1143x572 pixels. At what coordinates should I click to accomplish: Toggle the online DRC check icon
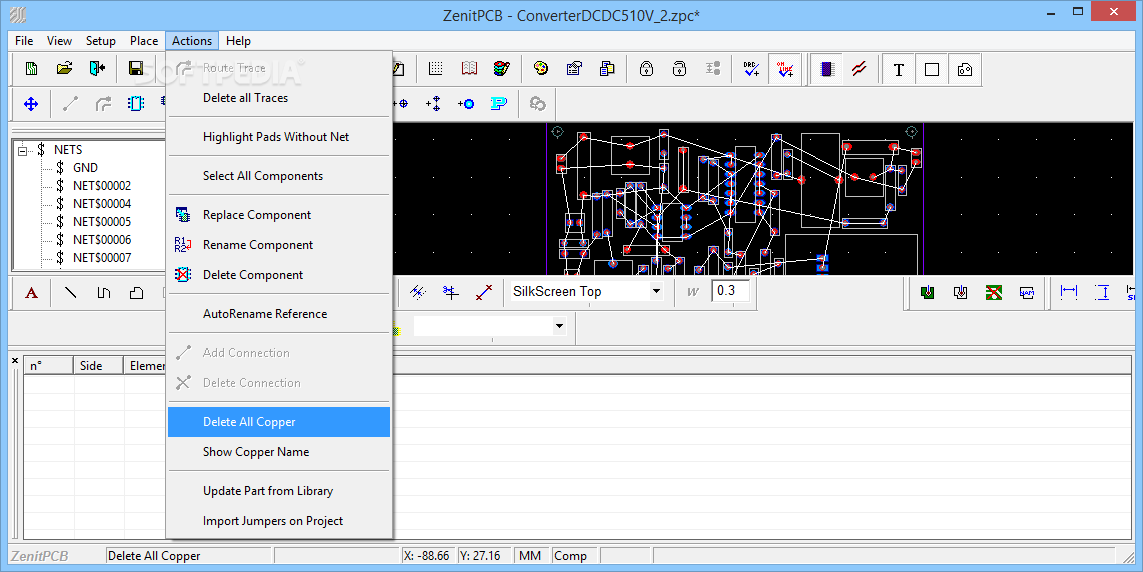tap(785, 69)
